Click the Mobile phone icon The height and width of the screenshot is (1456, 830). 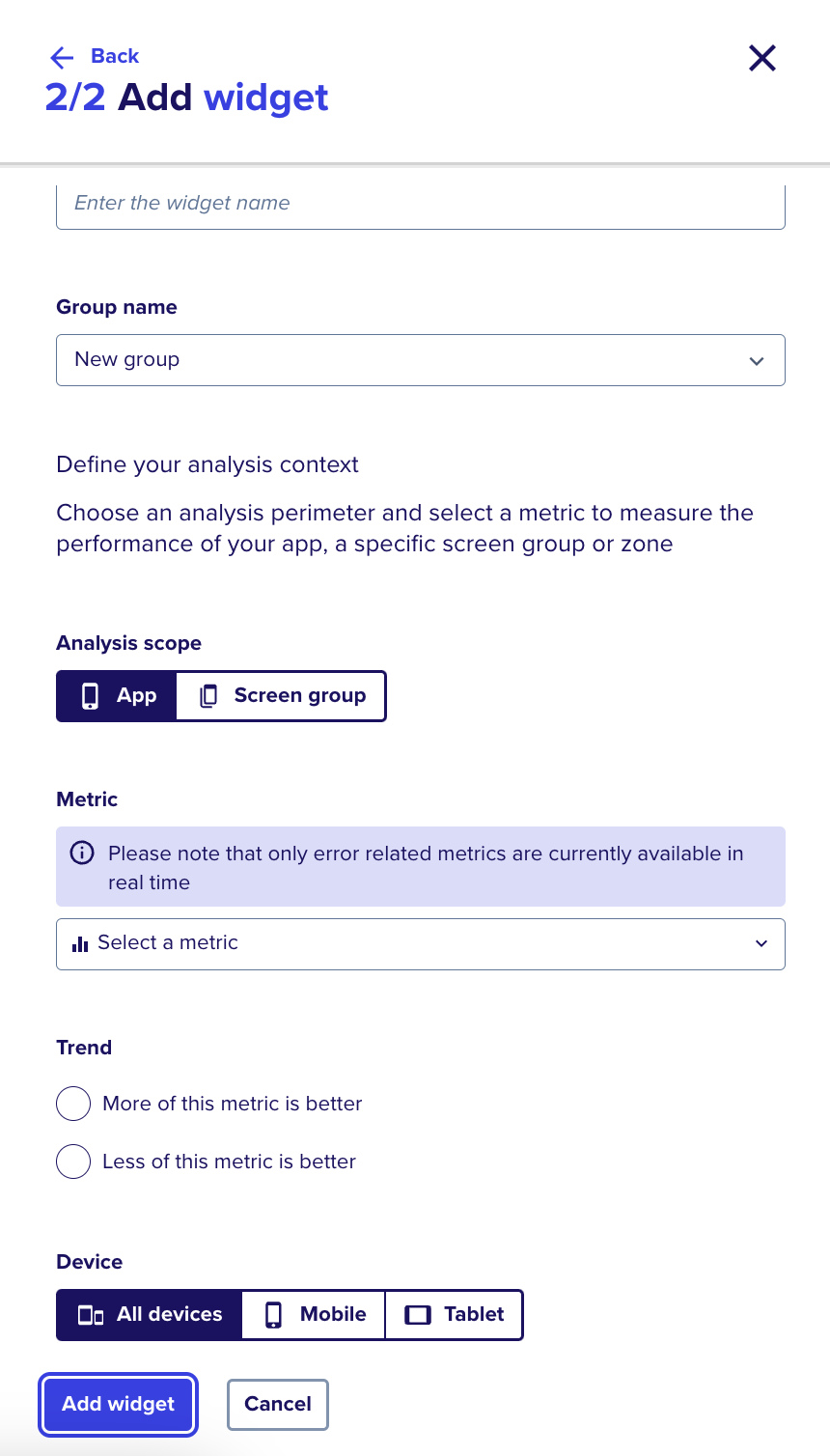[x=274, y=1315]
